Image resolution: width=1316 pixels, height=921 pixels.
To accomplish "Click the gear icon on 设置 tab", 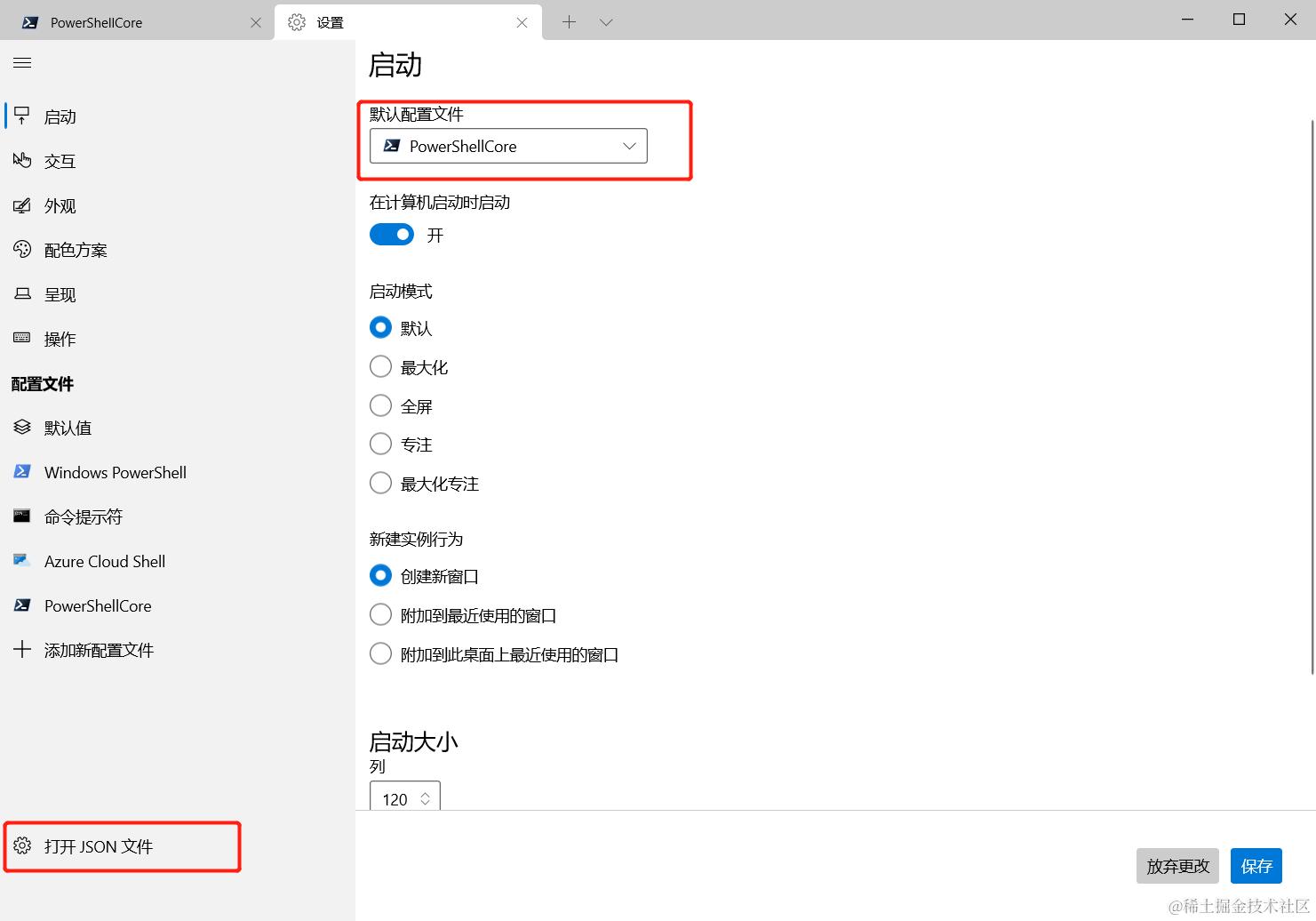I will pyautogui.click(x=297, y=22).
